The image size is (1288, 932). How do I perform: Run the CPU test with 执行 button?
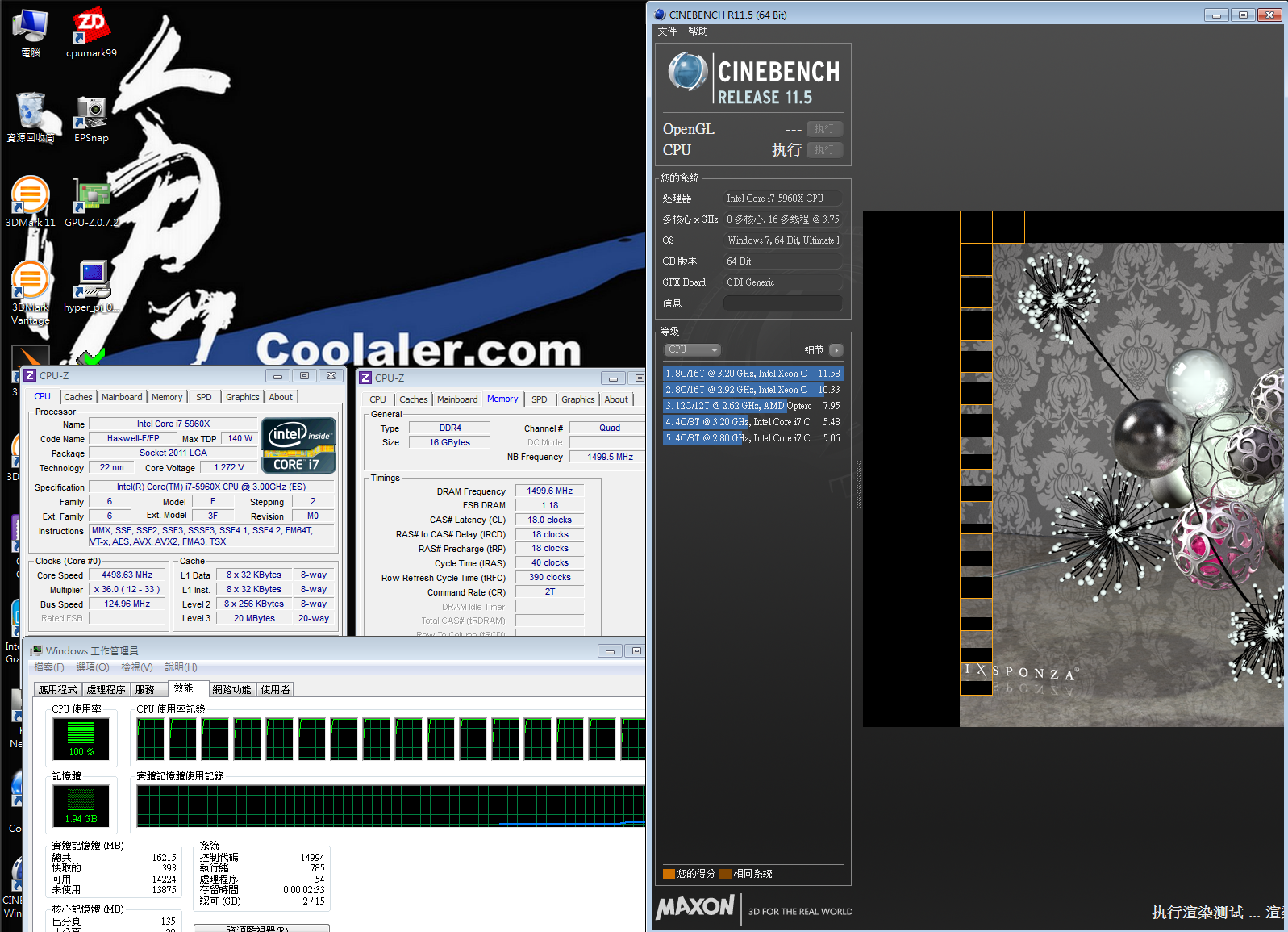click(824, 150)
